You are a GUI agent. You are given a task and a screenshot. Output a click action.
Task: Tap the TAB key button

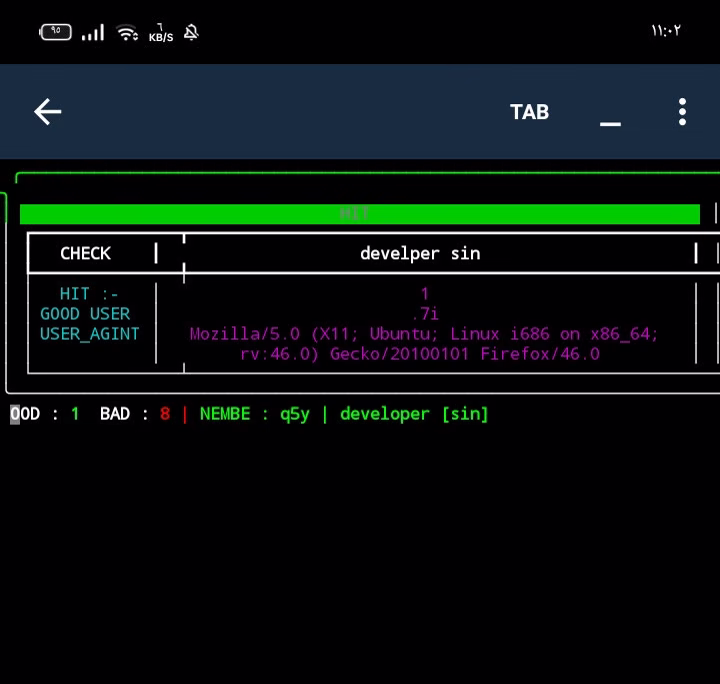529,112
